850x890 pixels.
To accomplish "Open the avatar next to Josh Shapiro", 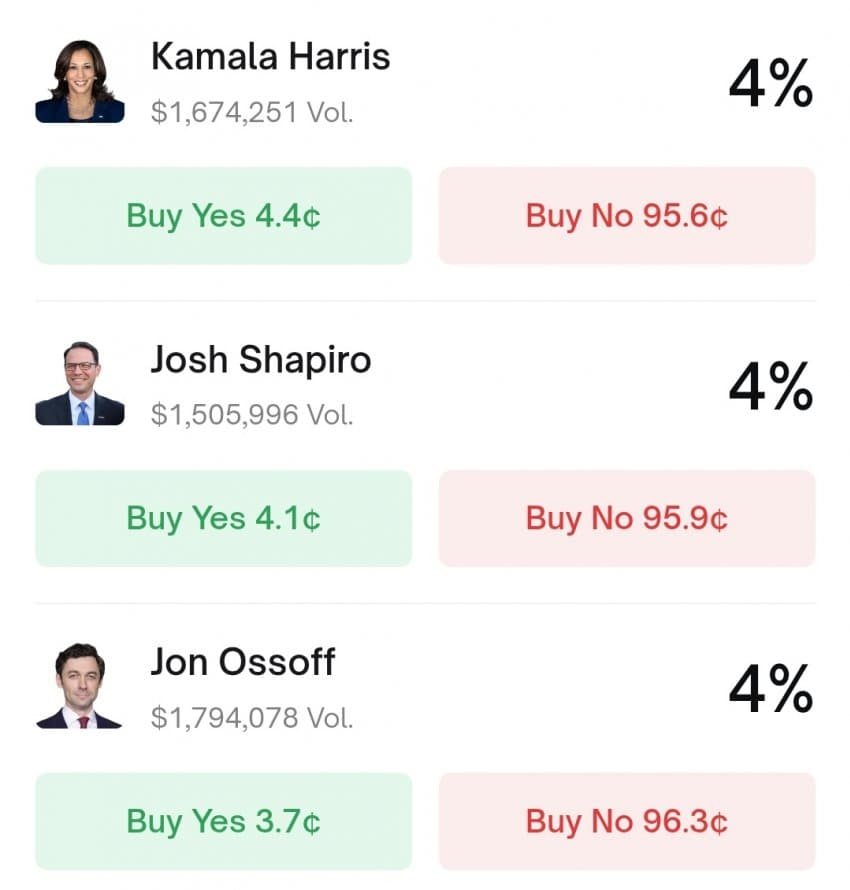I will [80, 384].
